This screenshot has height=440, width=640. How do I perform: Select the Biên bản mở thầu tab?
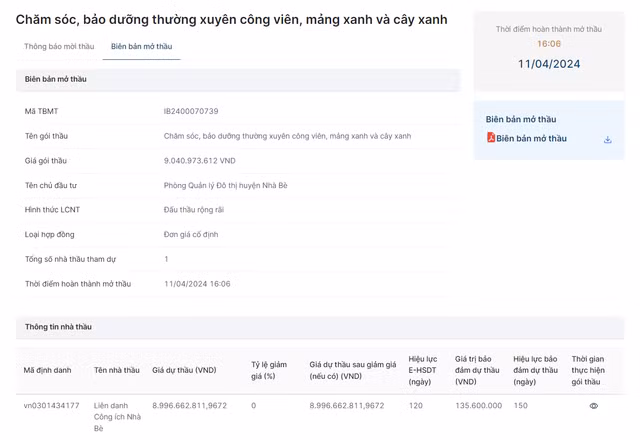pos(141,46)
